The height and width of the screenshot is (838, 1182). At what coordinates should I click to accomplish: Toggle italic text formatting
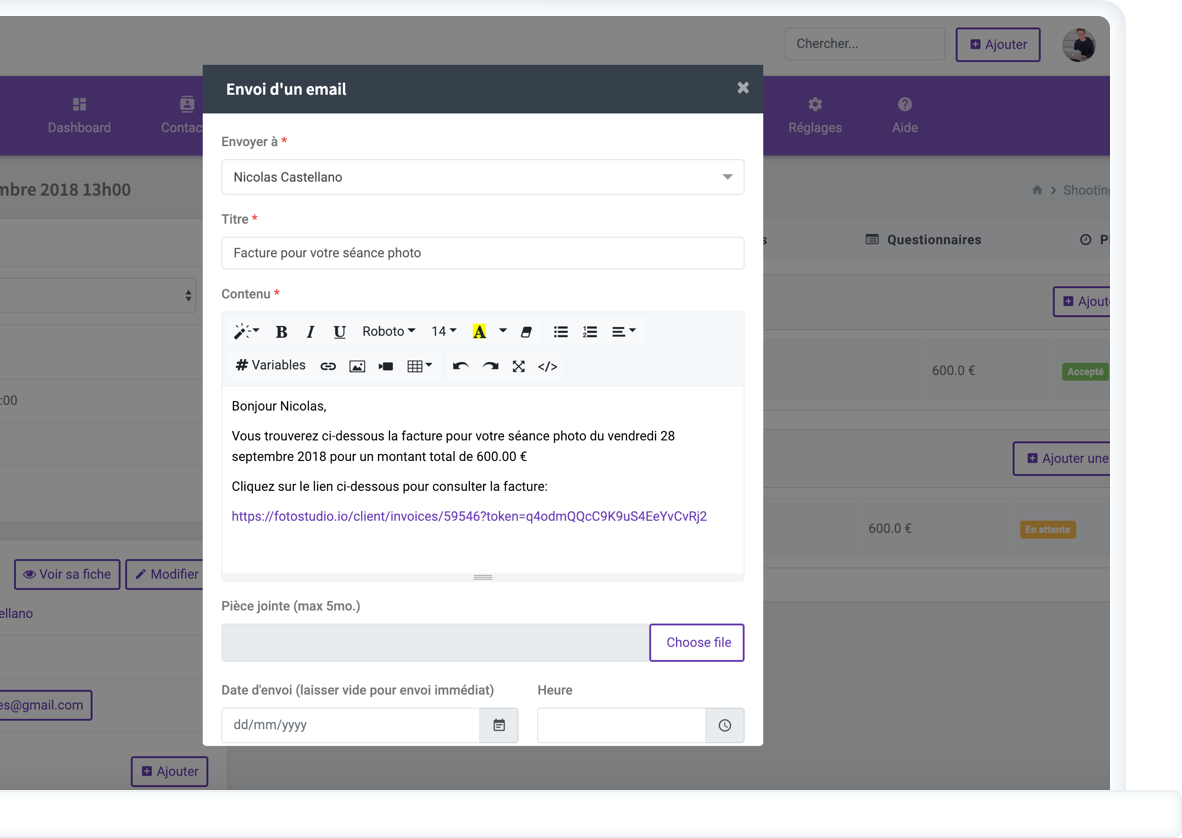(310, 332)
